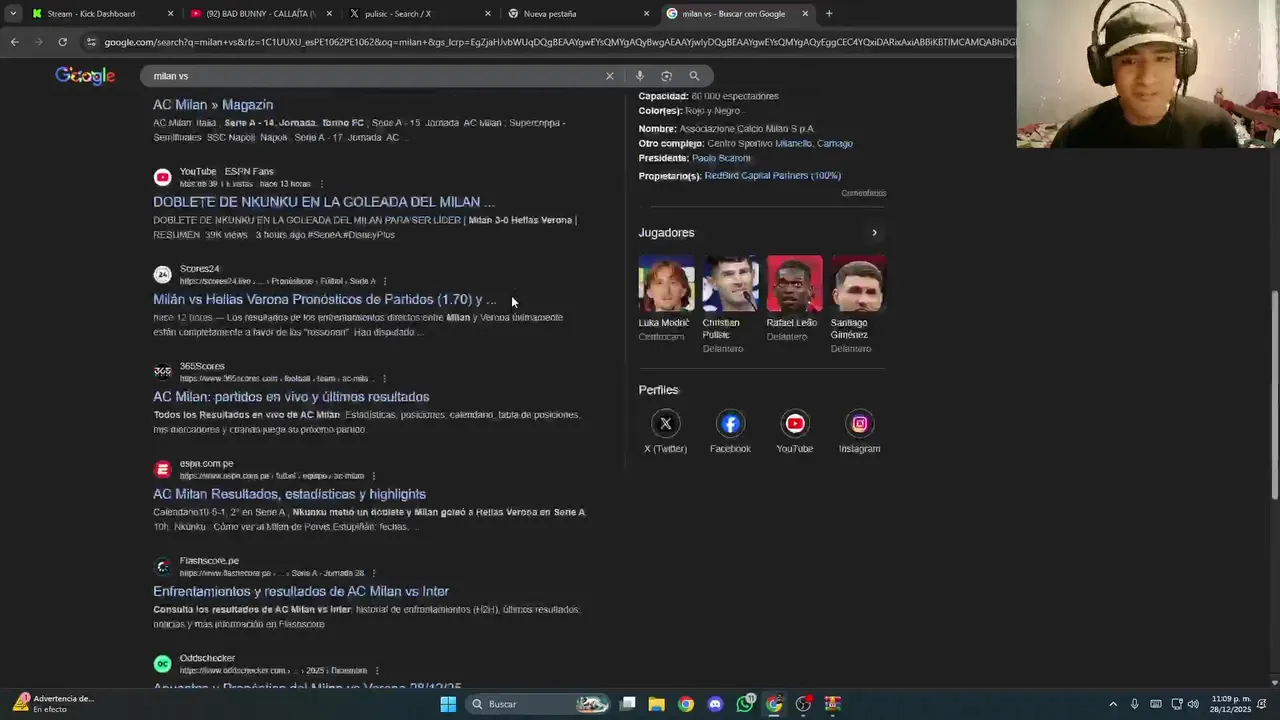The width and height of the screenshot is (1280, 720).
Task: Click the espn.com.pe site favicon
Action: click(x=162, y=469)
